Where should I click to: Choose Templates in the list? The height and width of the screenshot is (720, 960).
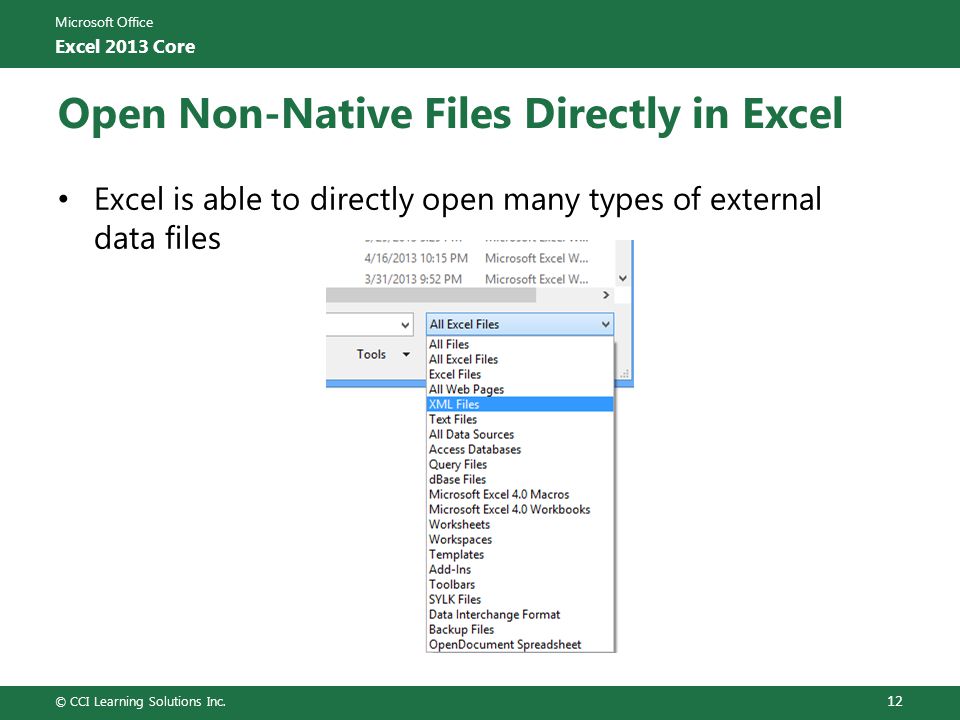pos(520,554)
